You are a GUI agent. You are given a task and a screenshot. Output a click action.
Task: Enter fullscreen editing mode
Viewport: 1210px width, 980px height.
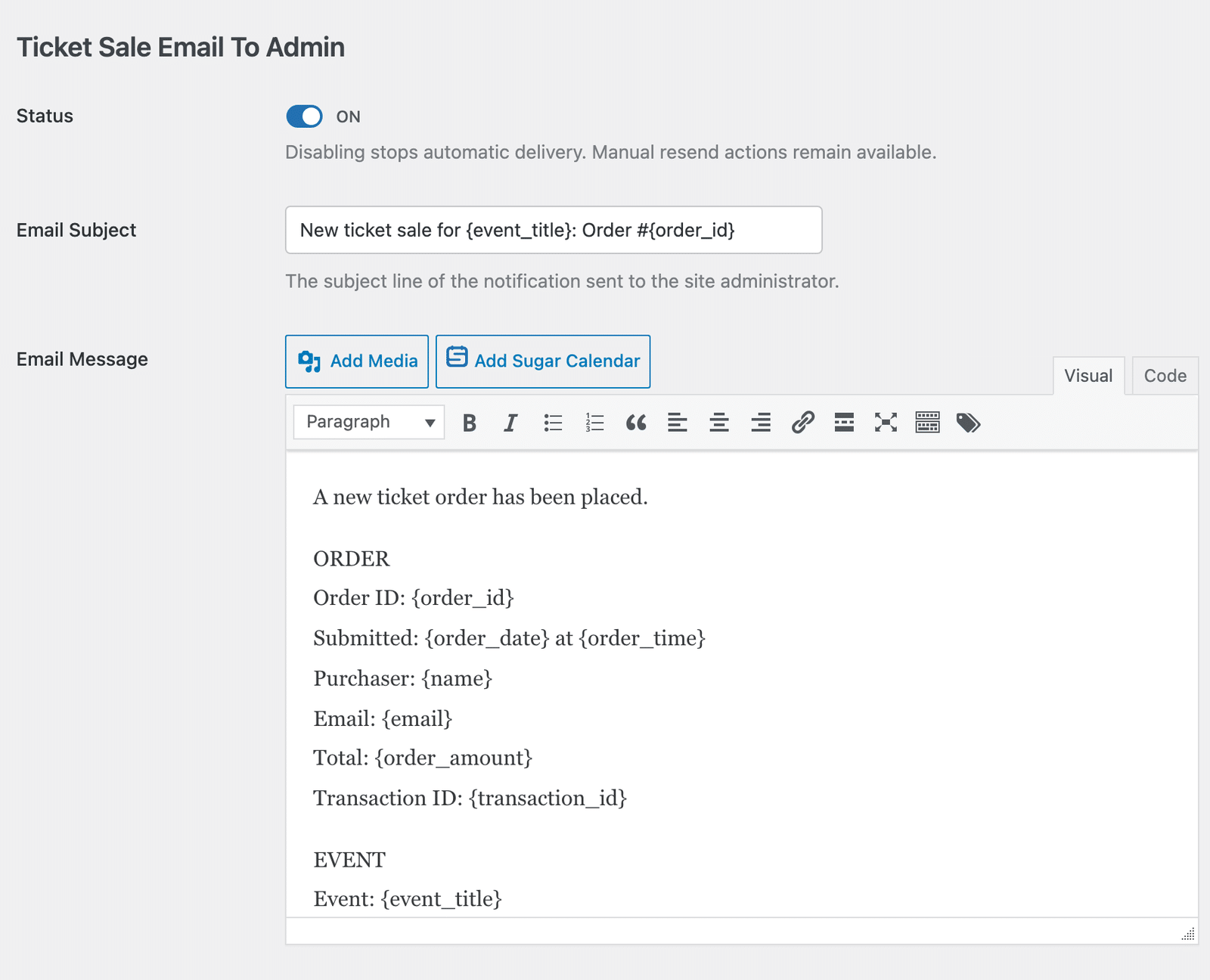886,423
